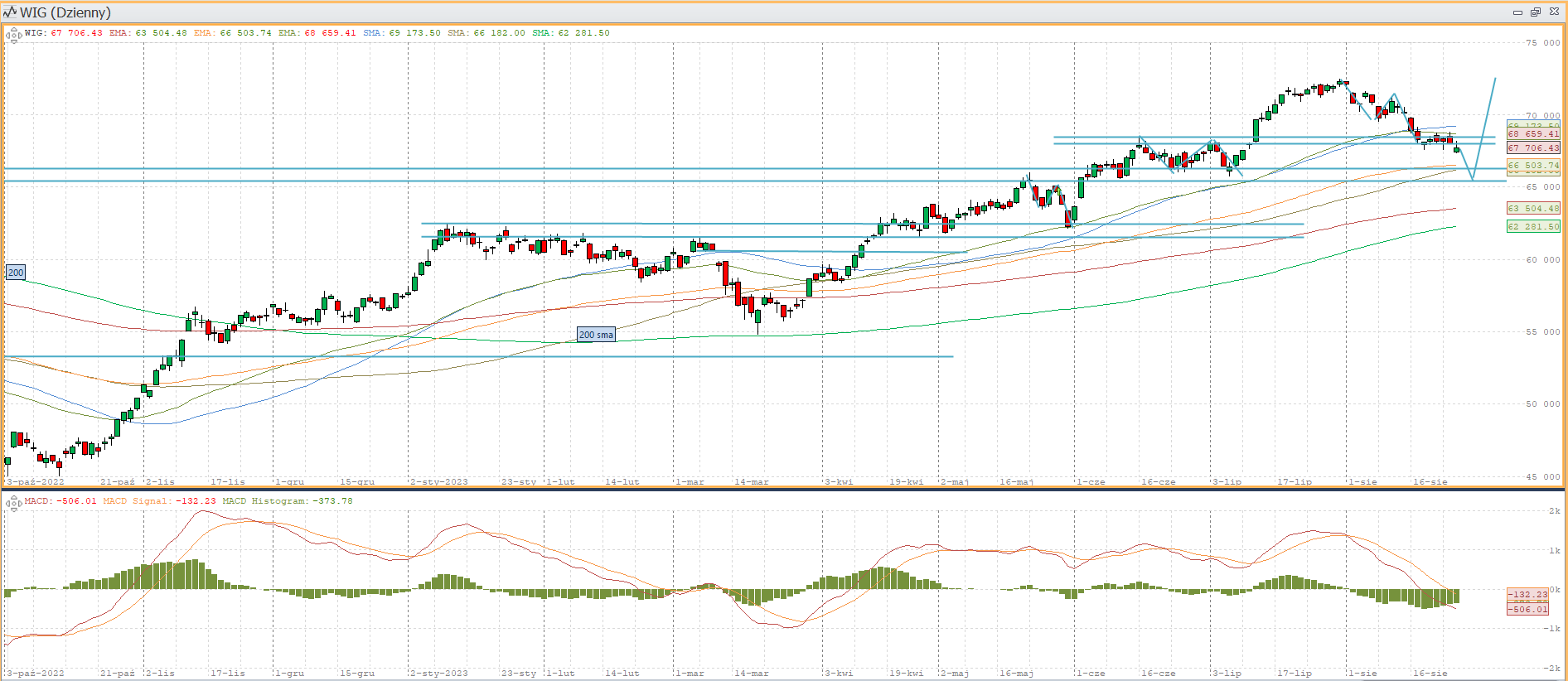This screenshot has height=681, width=1568.
Task: Click the 68 659.41 EMA price tag
Action: 1533,133
